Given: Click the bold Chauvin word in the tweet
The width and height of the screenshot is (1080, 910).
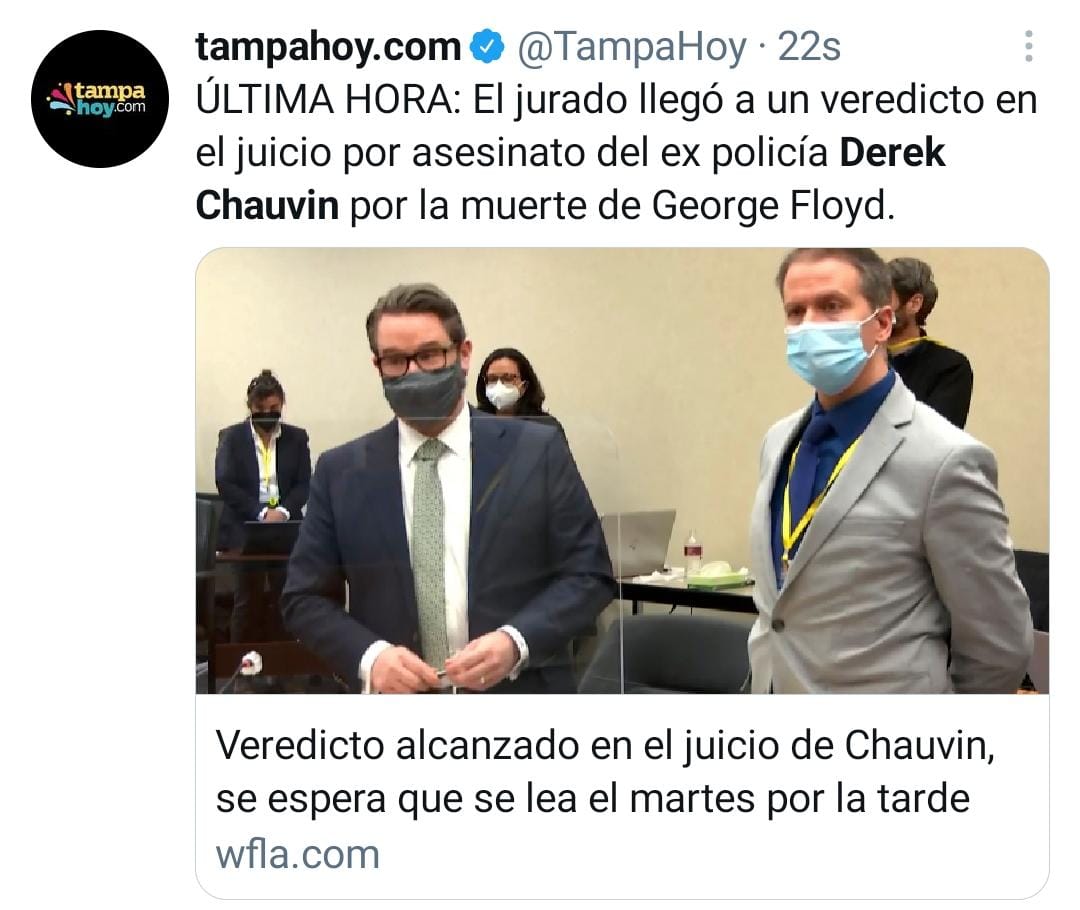Looking at the screenshot, I should coord(267,205).
